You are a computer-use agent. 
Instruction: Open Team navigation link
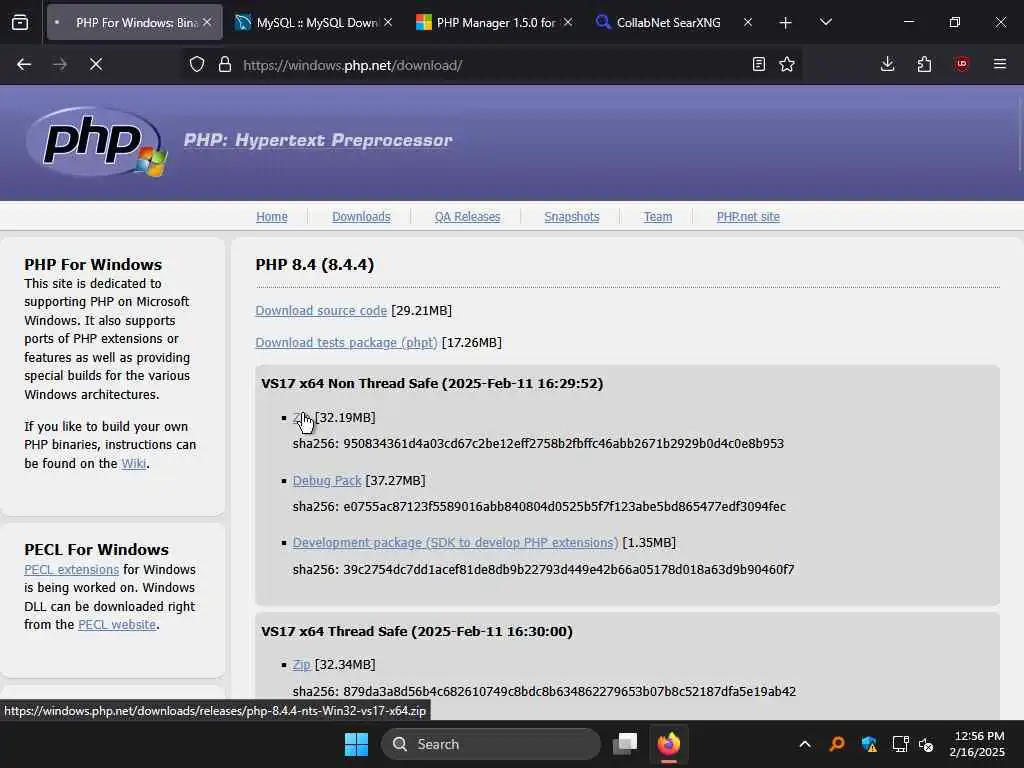point(658,217)
